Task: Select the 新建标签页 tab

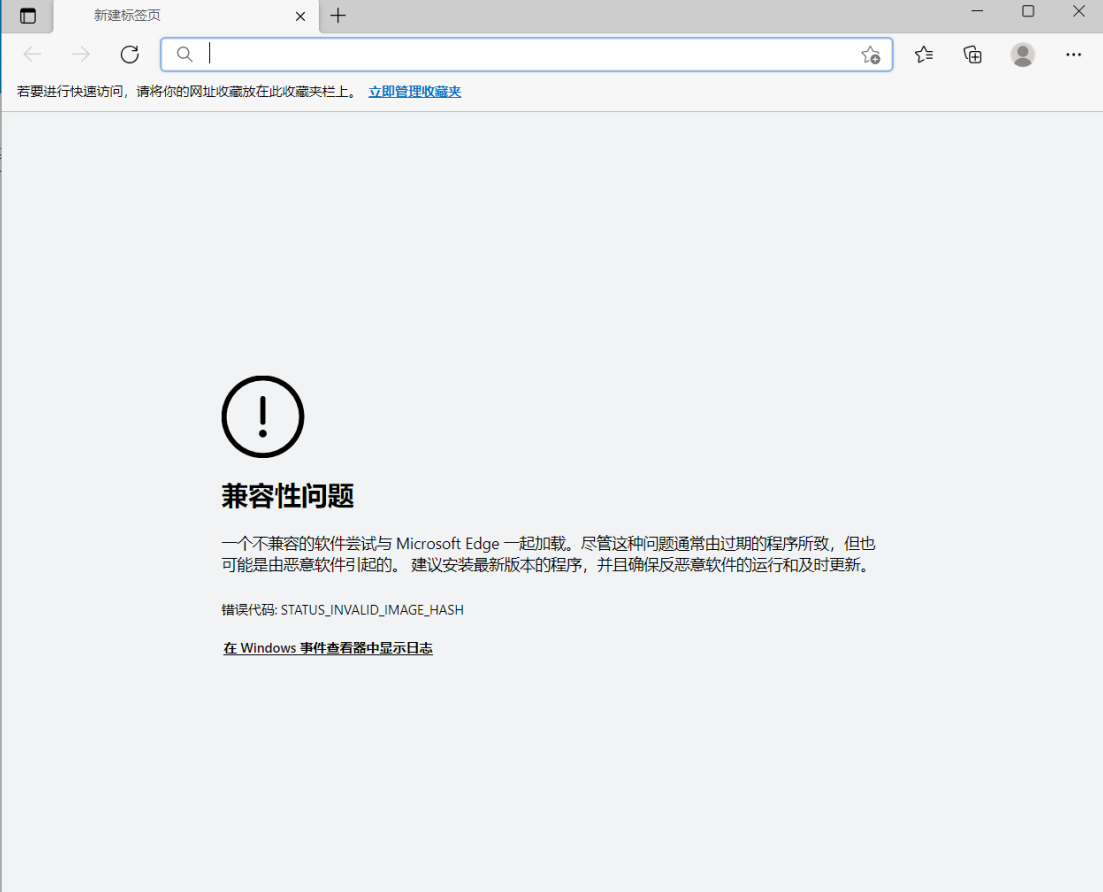Action: point(186,16)
